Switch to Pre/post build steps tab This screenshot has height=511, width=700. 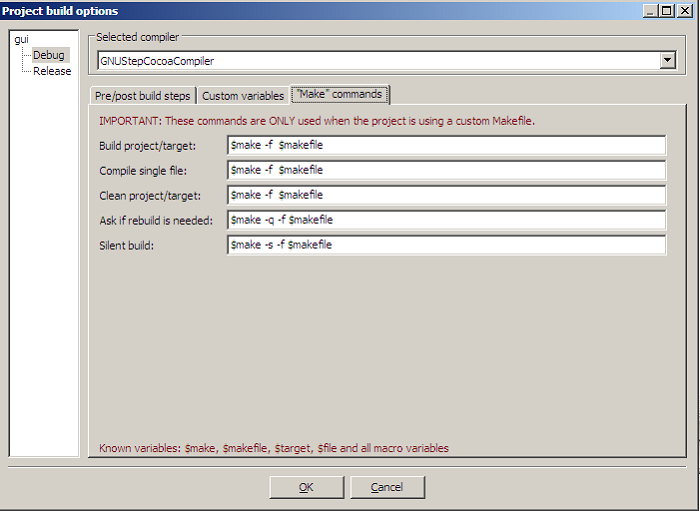(x=143, y=96)
